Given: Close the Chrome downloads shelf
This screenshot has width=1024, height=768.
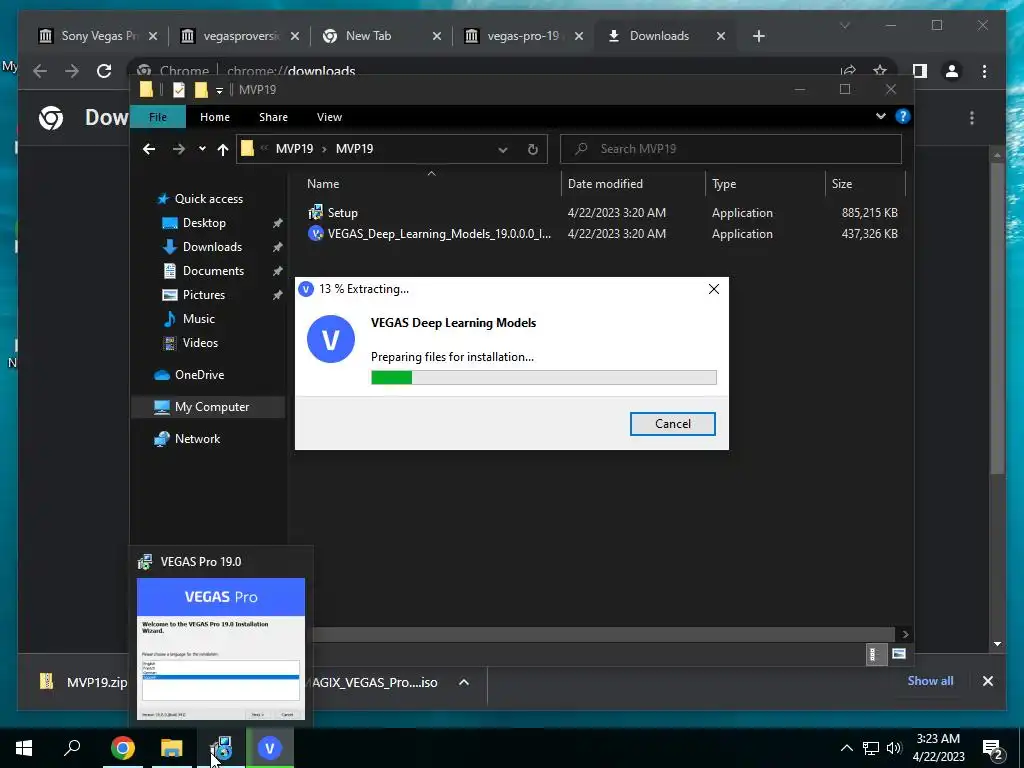Looking at the screenshot, I should (987, 681).
